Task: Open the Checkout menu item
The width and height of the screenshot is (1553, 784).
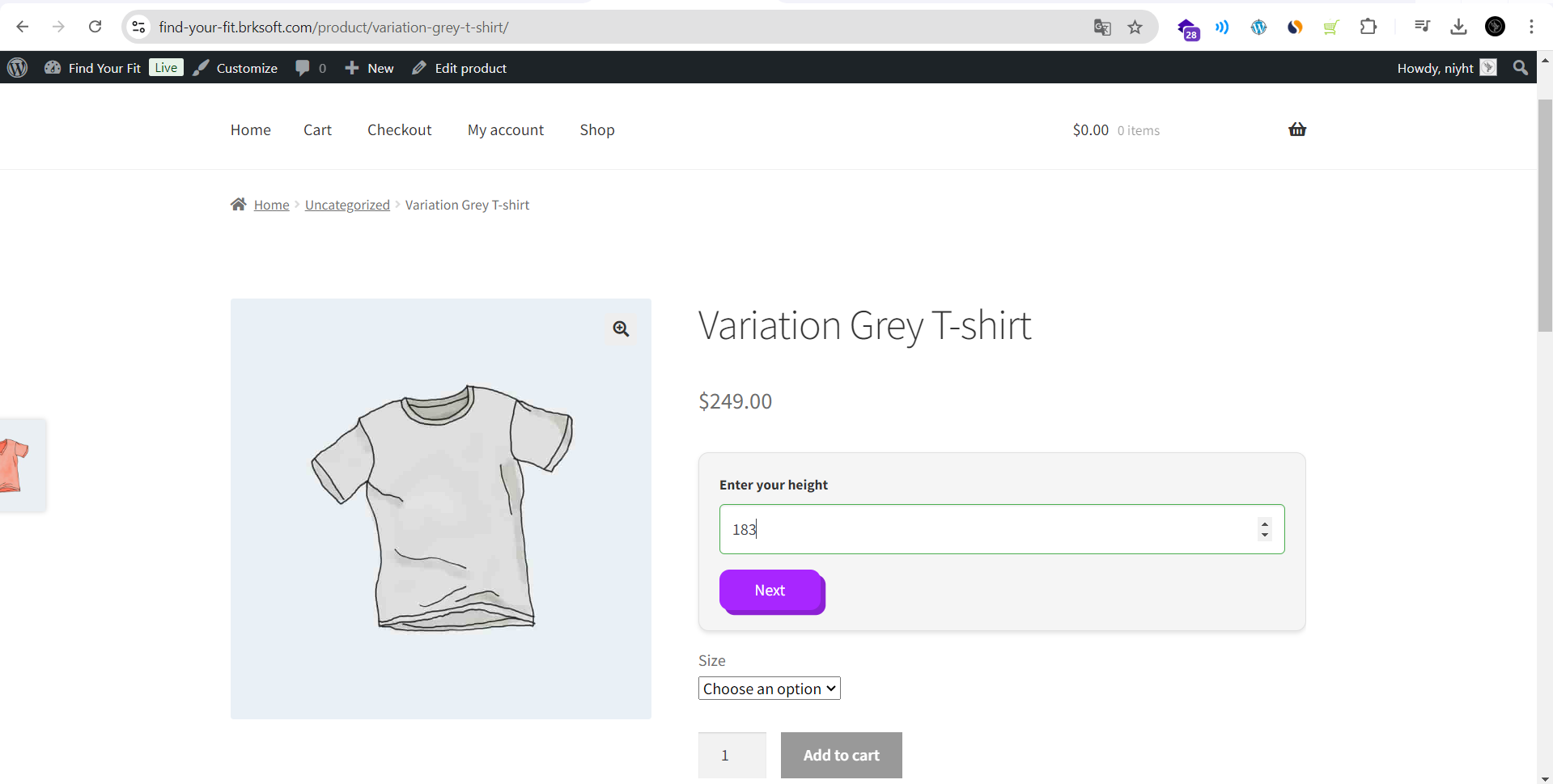Action: click(x=399, y=130)
